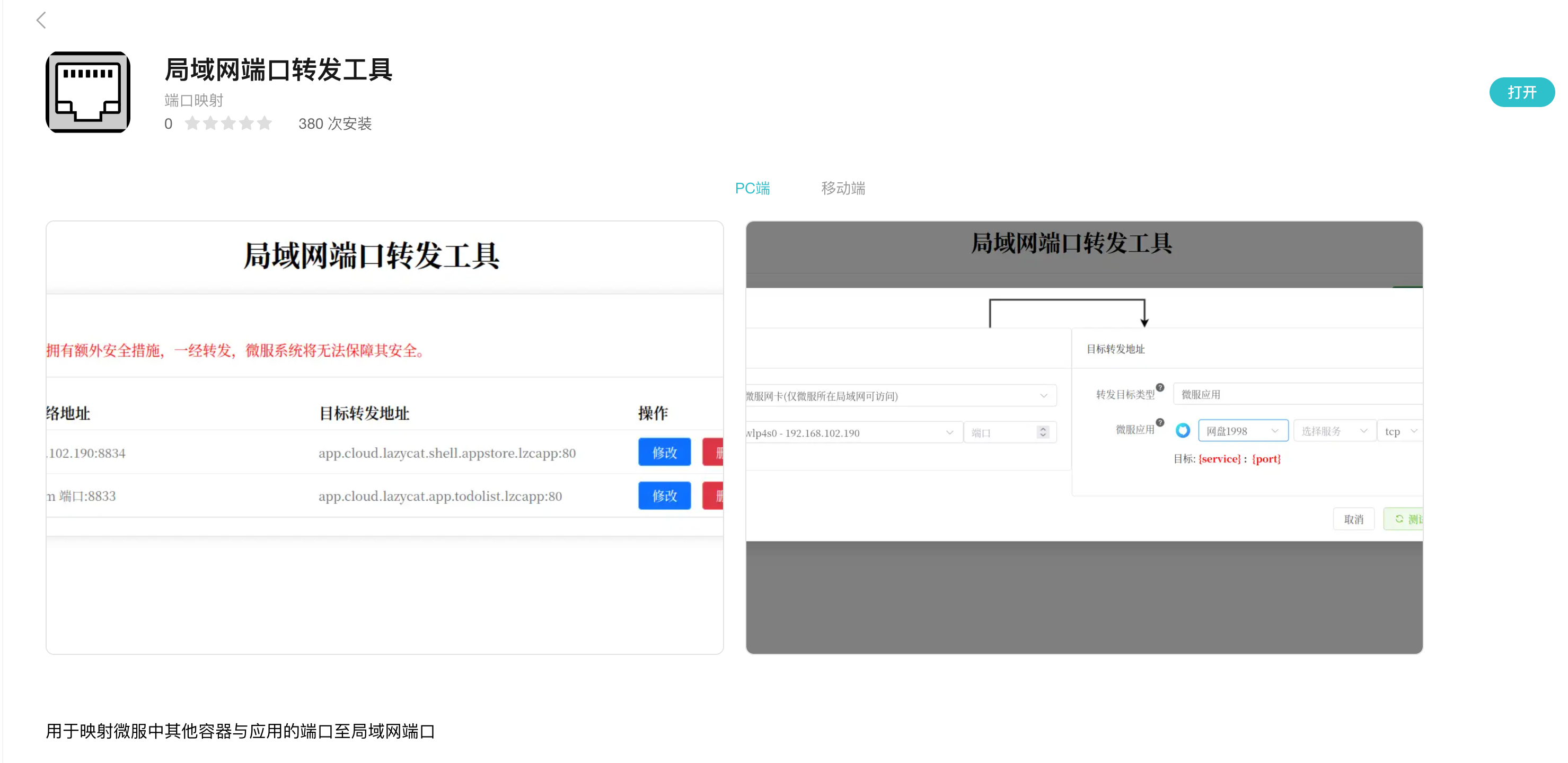The image size is (1568, 763).
Task: Open the left screenshot thumbnail
Action: (x=385, y=437)
